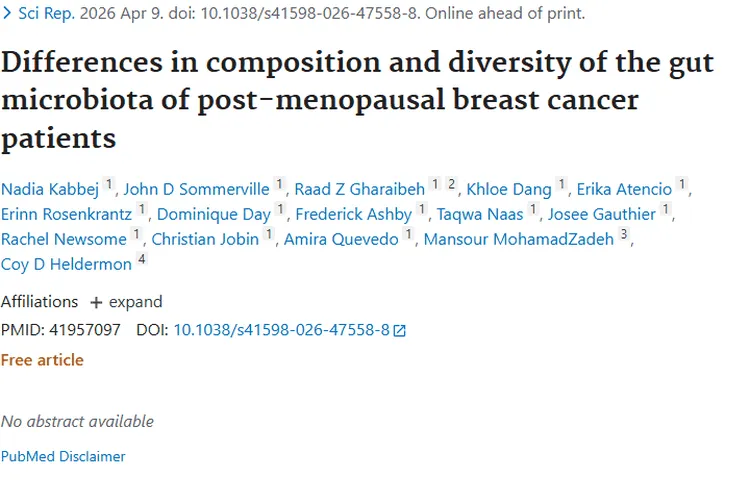Screen dimensions: 750x500
Task: Click author Khloe Dang
Action: click(x=509, y=188)
